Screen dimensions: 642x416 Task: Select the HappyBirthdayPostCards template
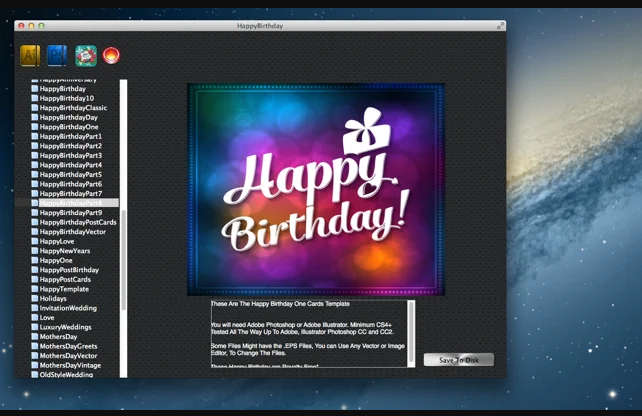point(77,222)
